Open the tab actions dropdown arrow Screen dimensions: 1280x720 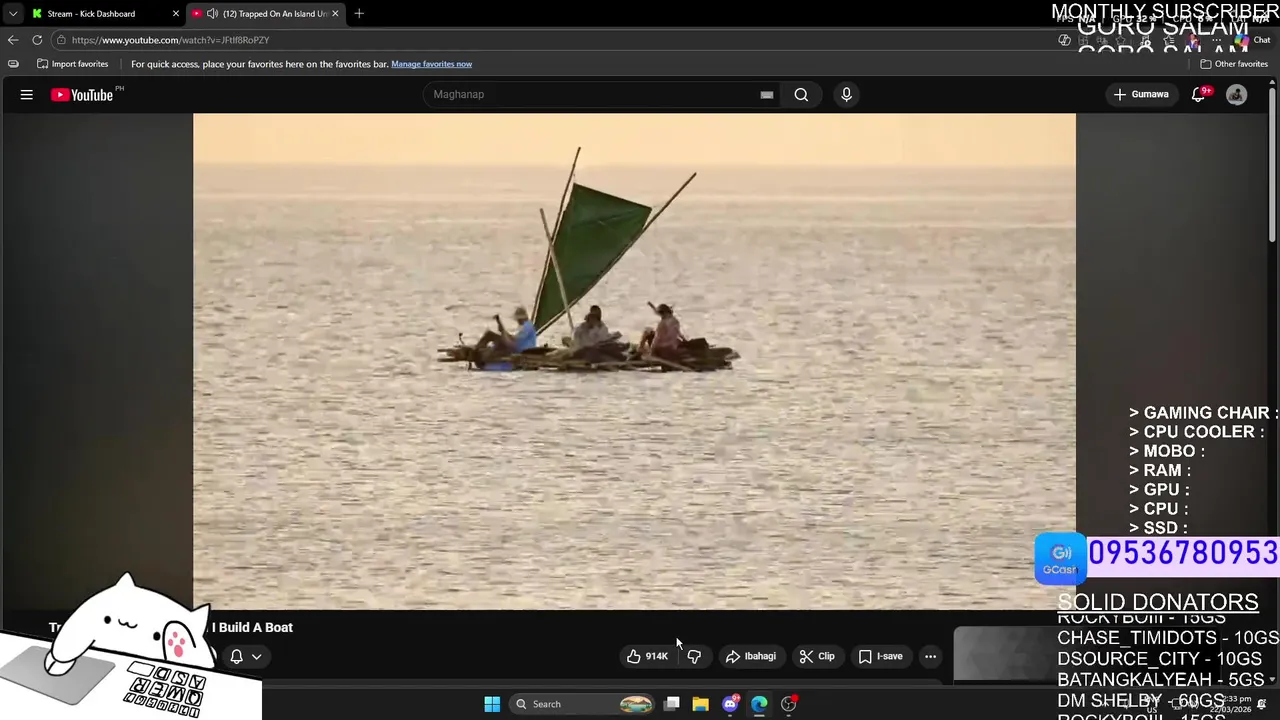coord(13,14)
